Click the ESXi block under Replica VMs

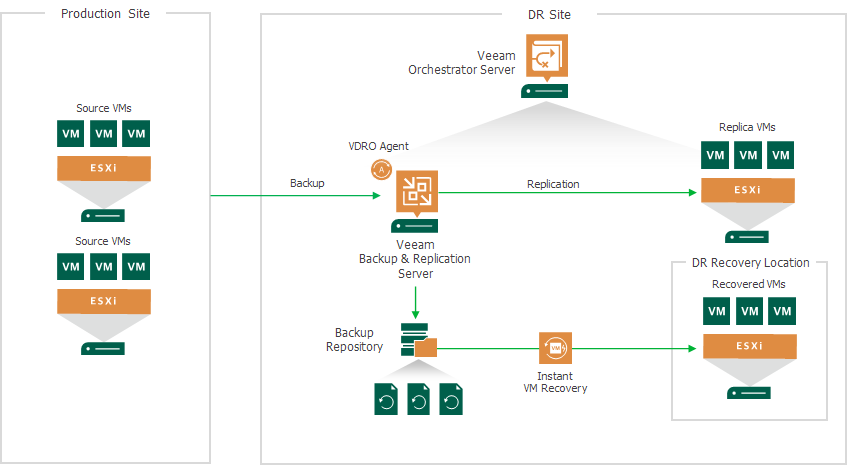pyautogui.click(x=748, y=190)
